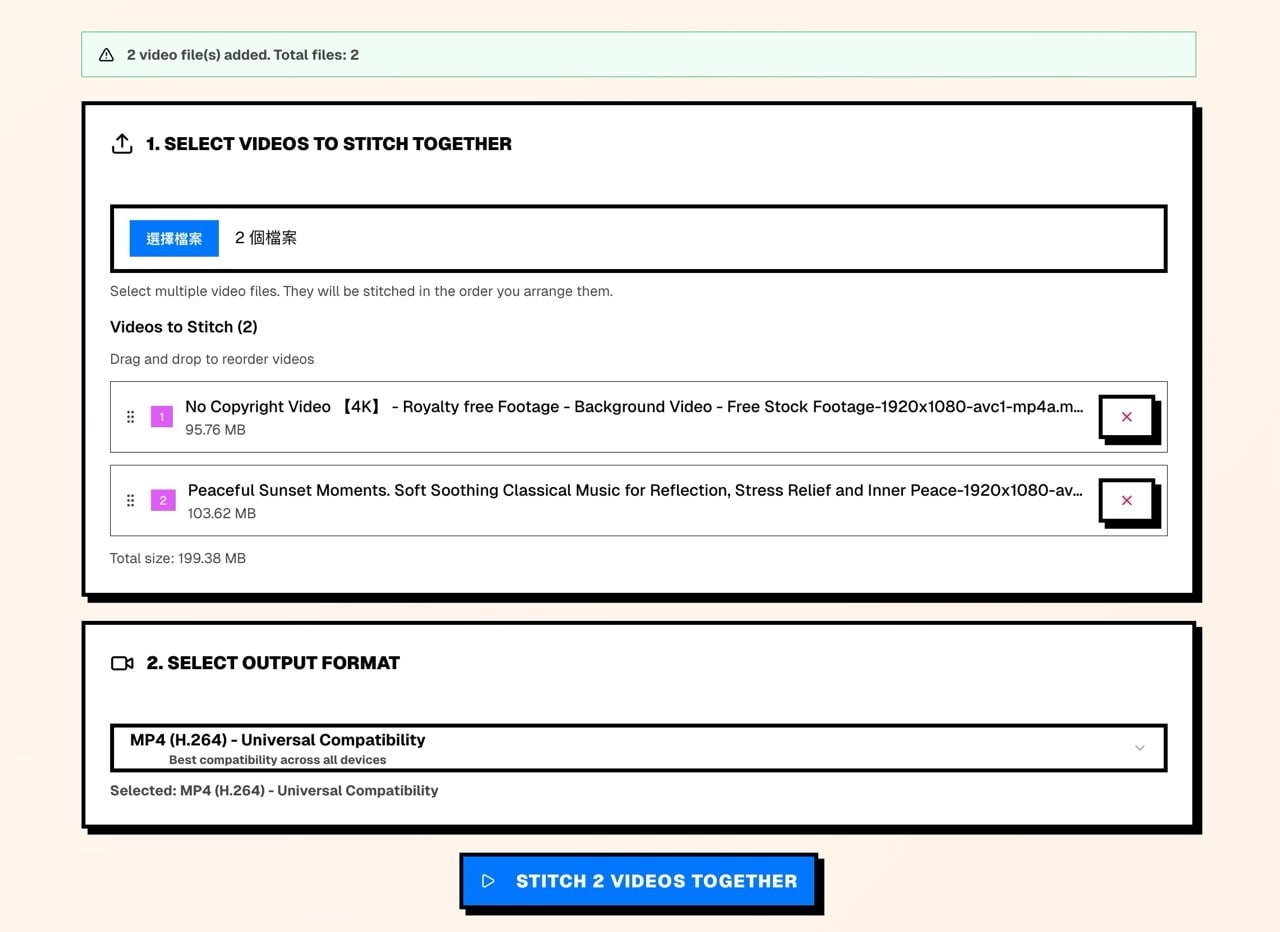The width and height of the screenshot is (1280, 932).
Task: Click the video camera icon beside Output Format heading
Action: tap(122, 663)
